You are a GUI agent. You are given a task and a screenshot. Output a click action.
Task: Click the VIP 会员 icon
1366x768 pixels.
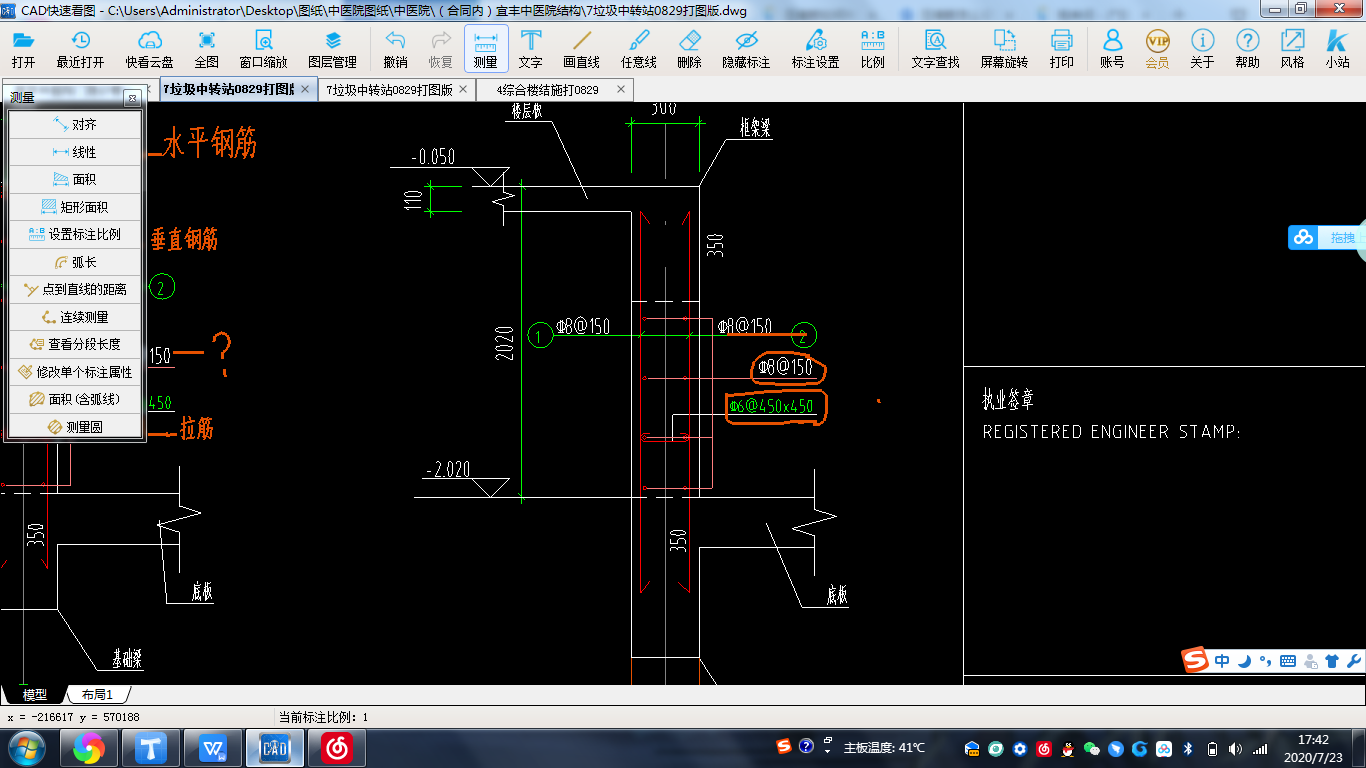pyautogui.click(x=1157, y=49)
